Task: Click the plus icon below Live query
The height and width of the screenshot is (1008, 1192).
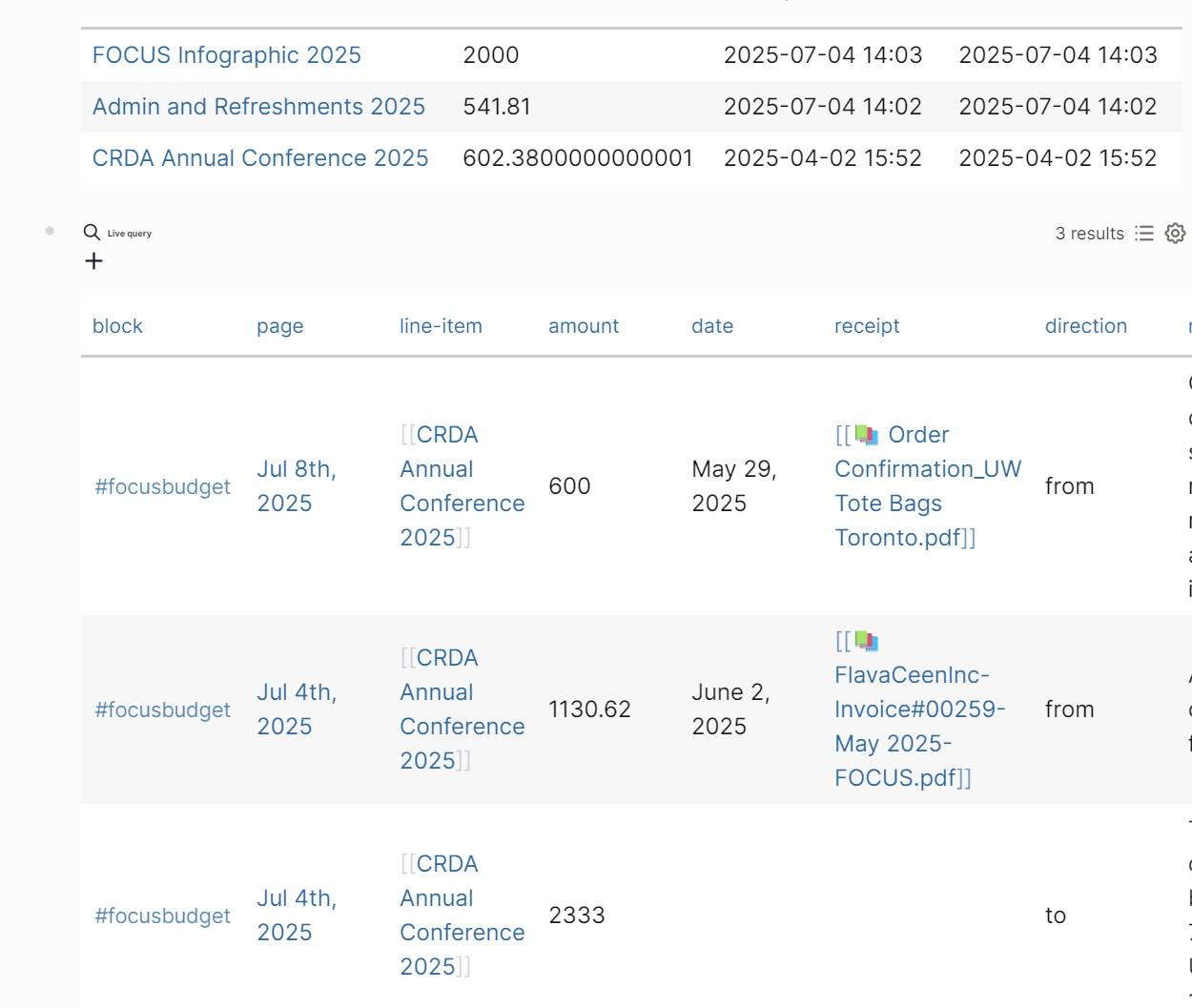Action: [93, 261]
